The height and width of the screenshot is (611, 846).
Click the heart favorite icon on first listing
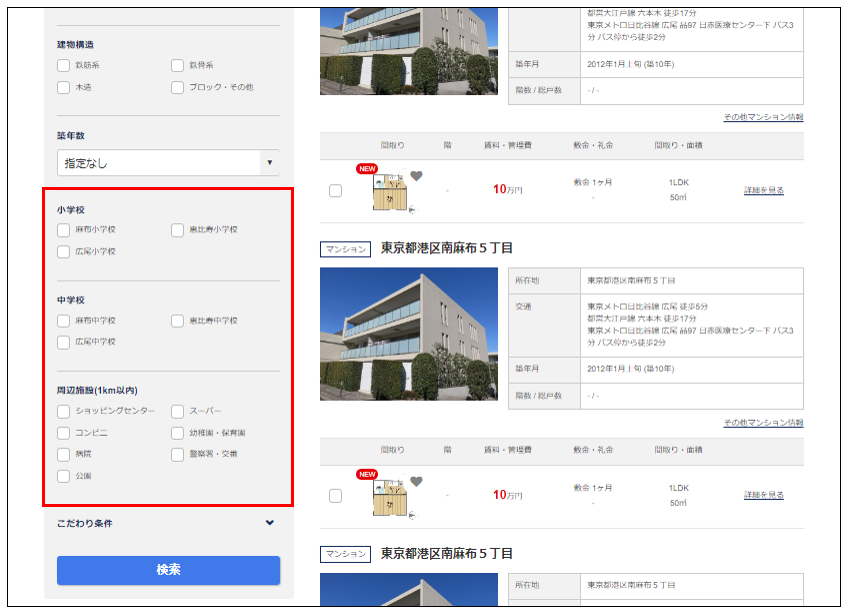pyautogui.click(x=416, y=177)
